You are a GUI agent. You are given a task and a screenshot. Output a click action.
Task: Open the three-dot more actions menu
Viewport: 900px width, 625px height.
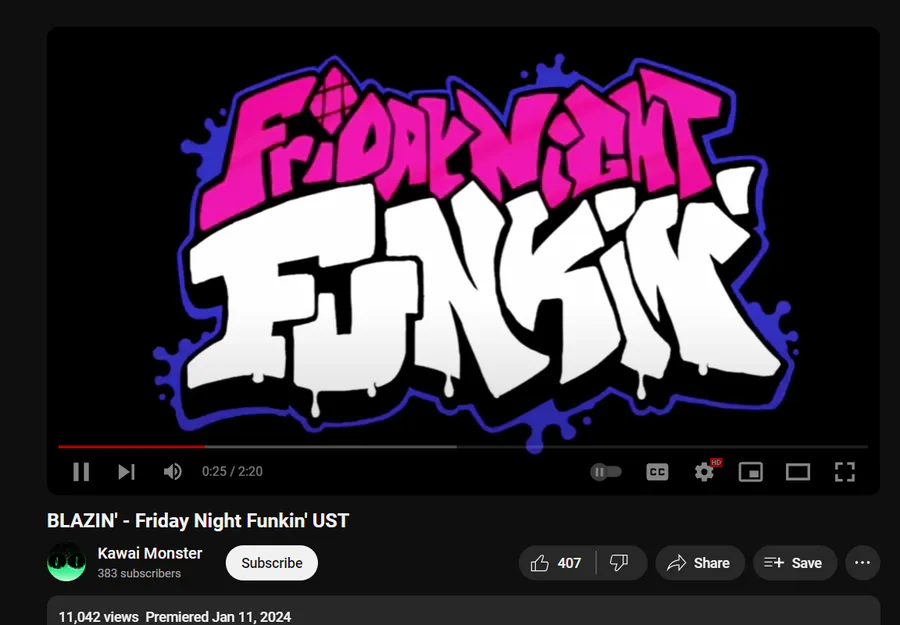863,563
